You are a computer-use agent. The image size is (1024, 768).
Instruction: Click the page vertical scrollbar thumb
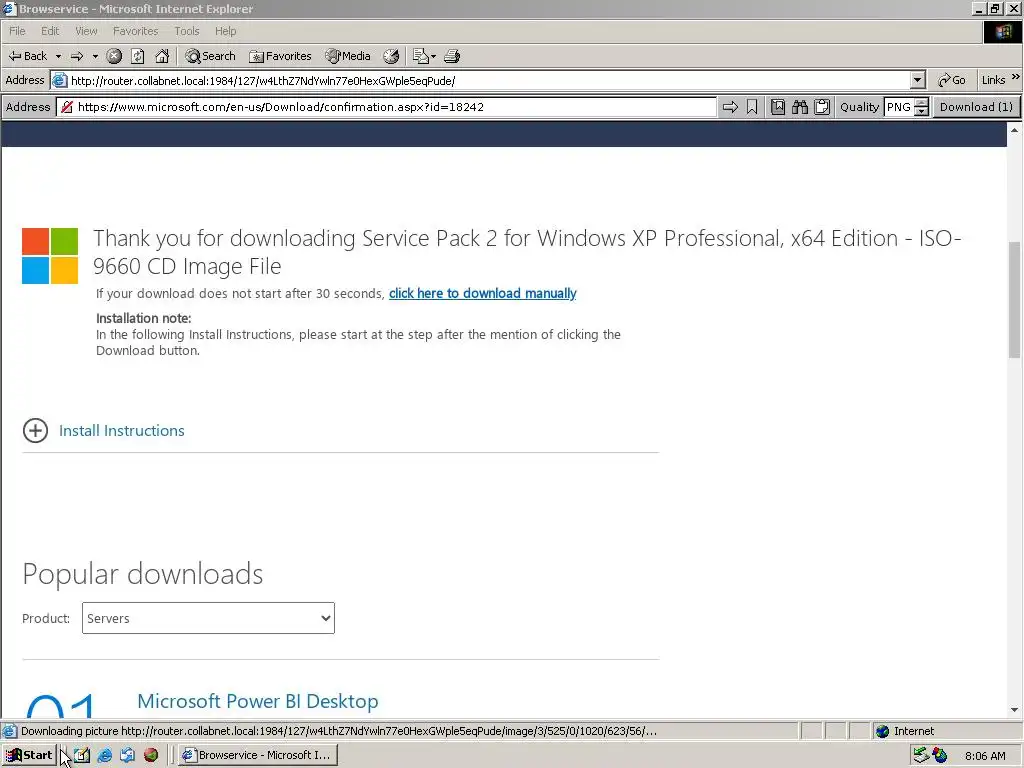(1014, 300)
